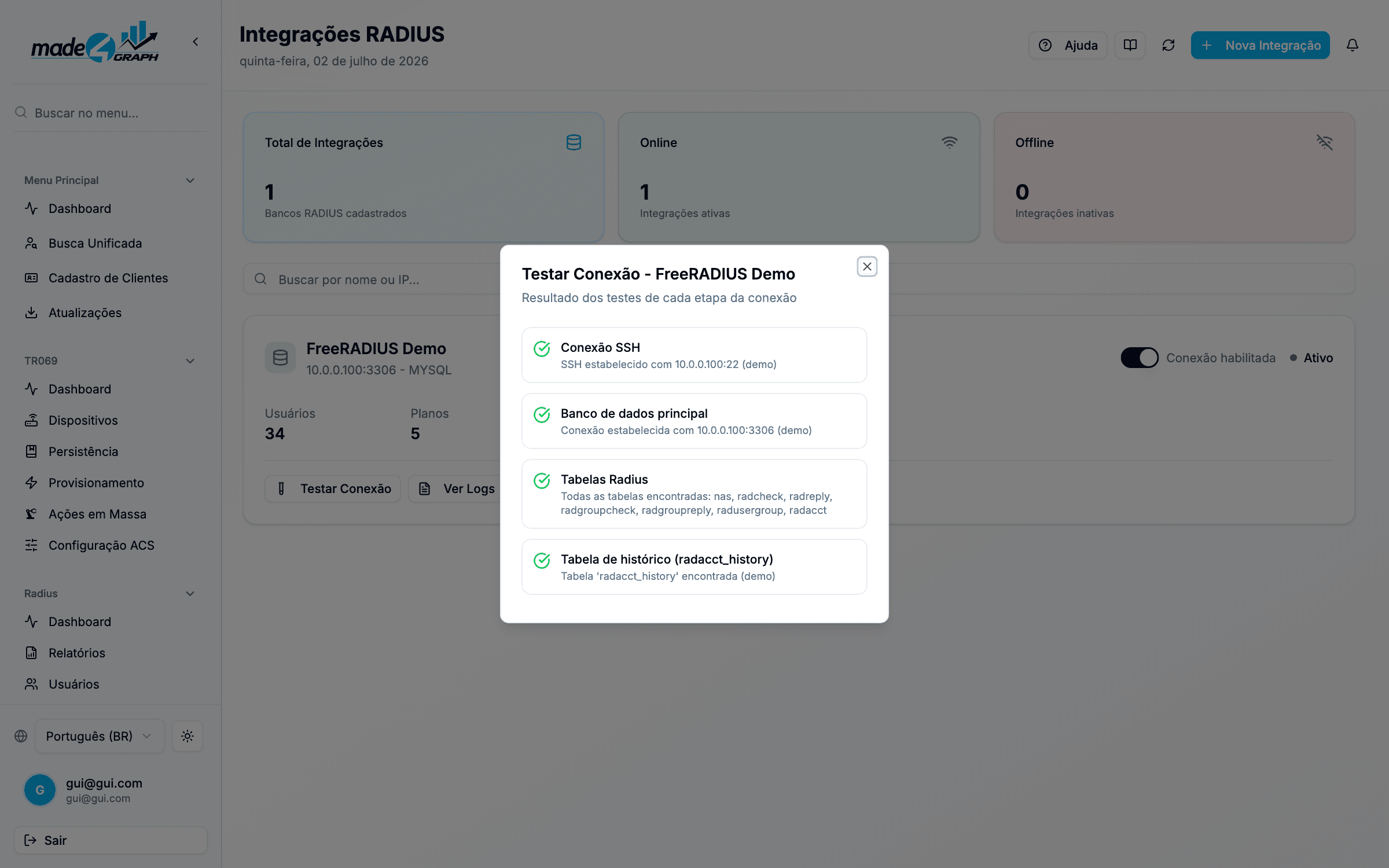Click the globe language icon
The width and height of the screenshot is (1389, 868).
point(21,736)
